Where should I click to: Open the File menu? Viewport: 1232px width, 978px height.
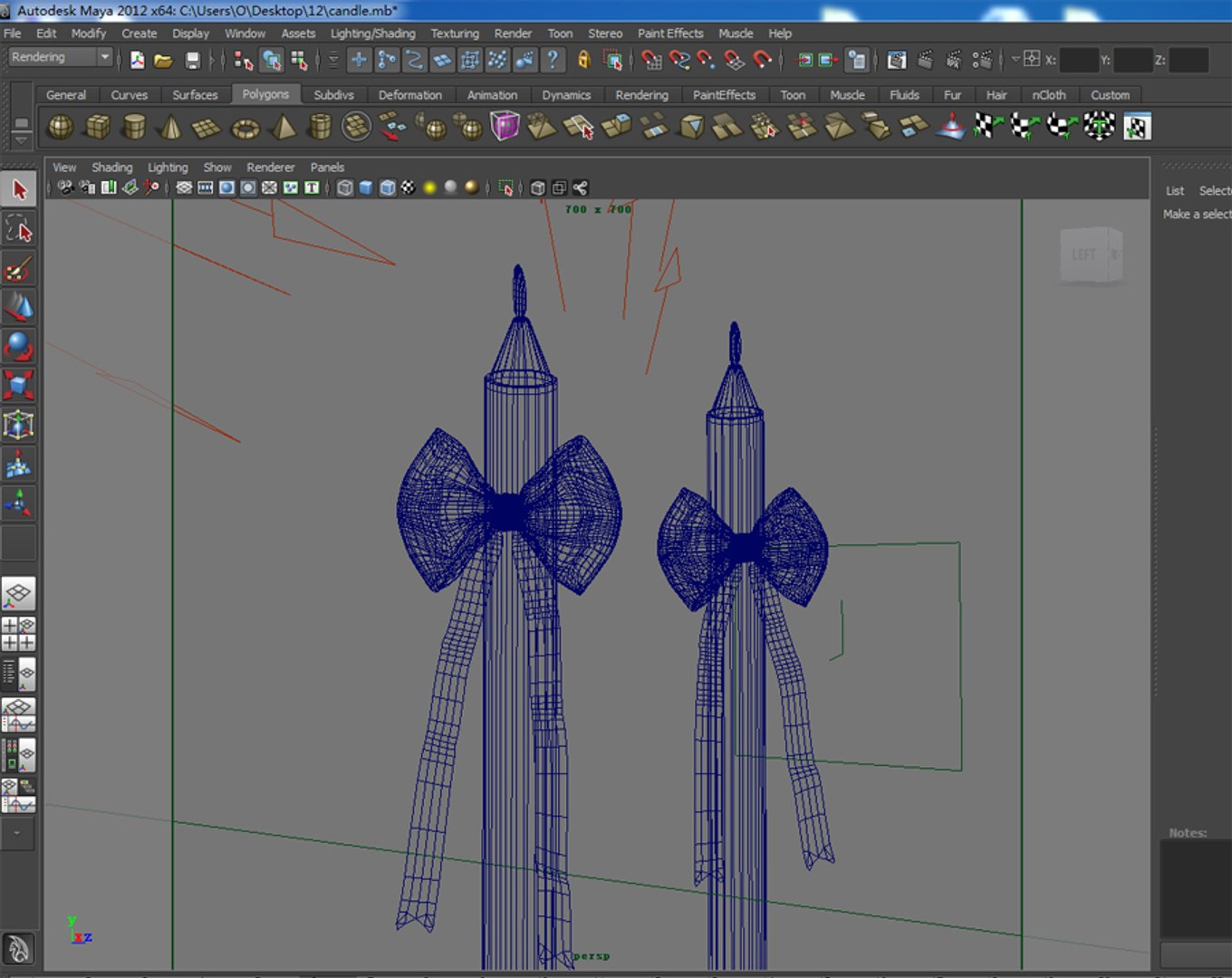(x=13, y=34)
